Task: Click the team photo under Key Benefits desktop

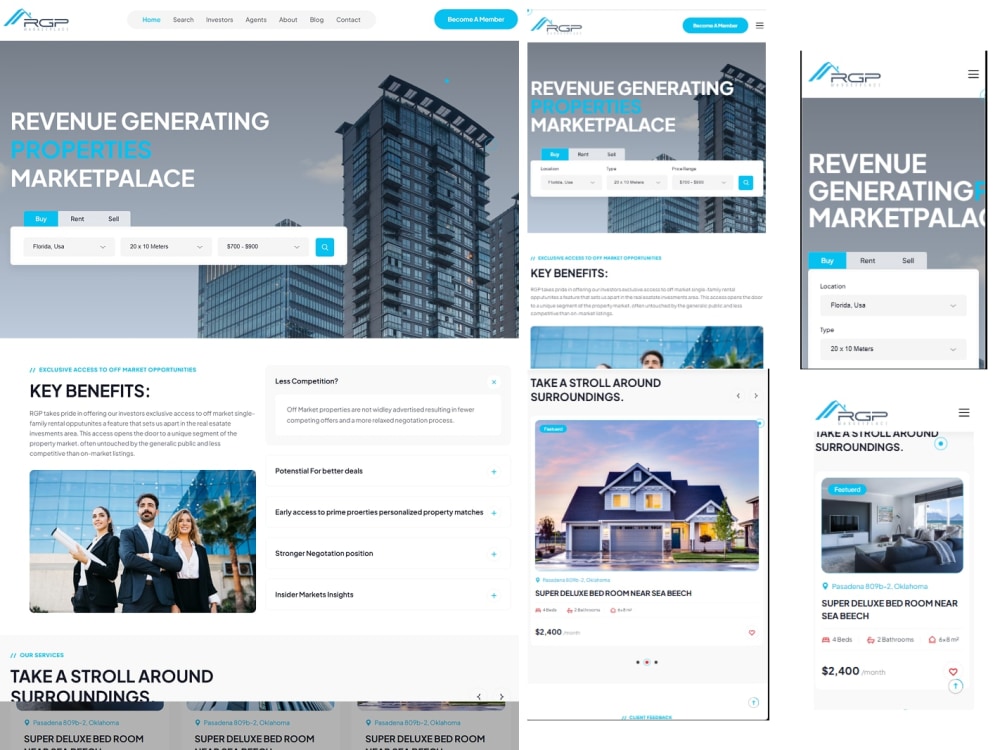Action: click(143, 541)
